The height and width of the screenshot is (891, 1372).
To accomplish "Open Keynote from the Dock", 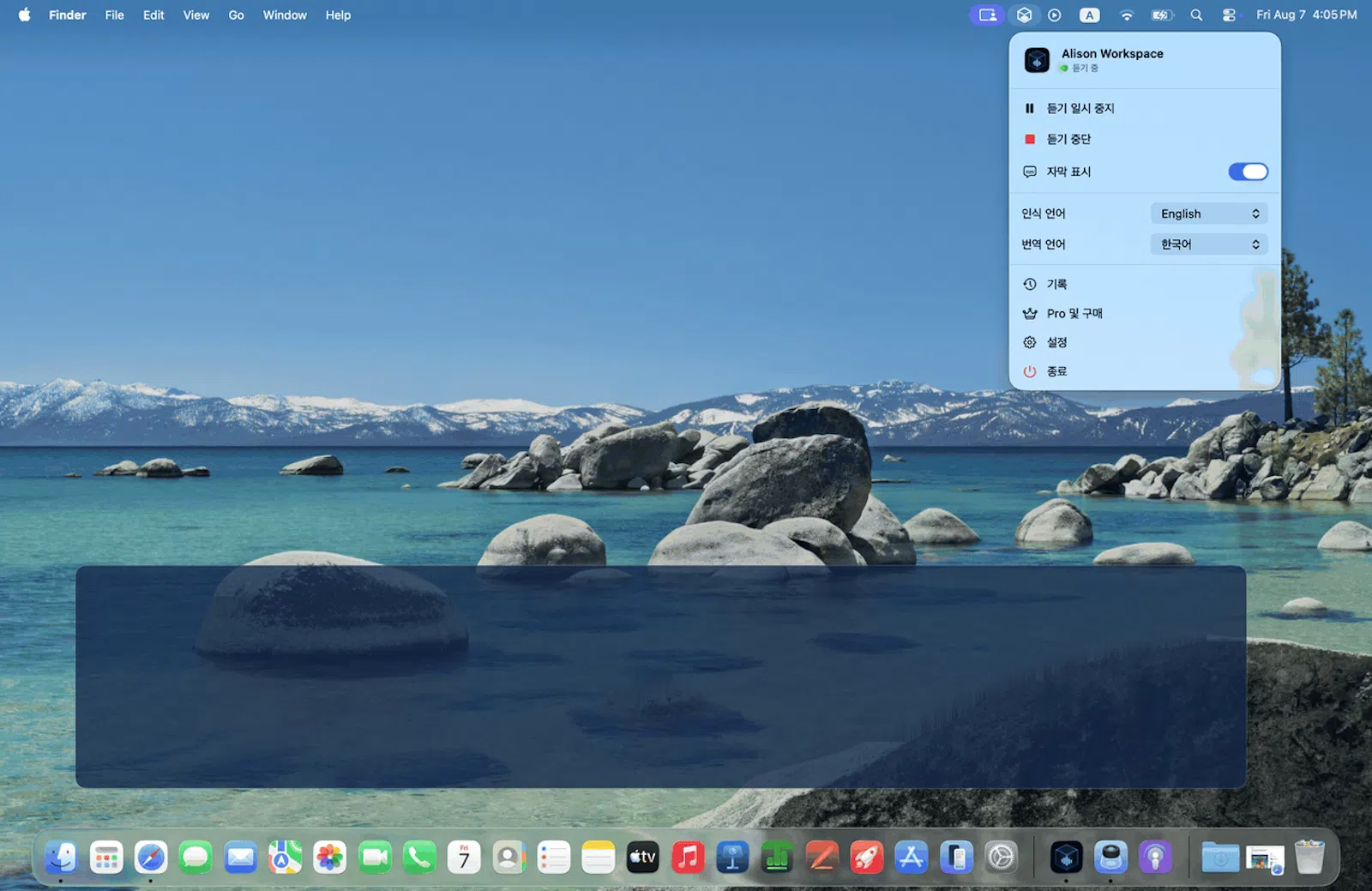I will 732,857.
